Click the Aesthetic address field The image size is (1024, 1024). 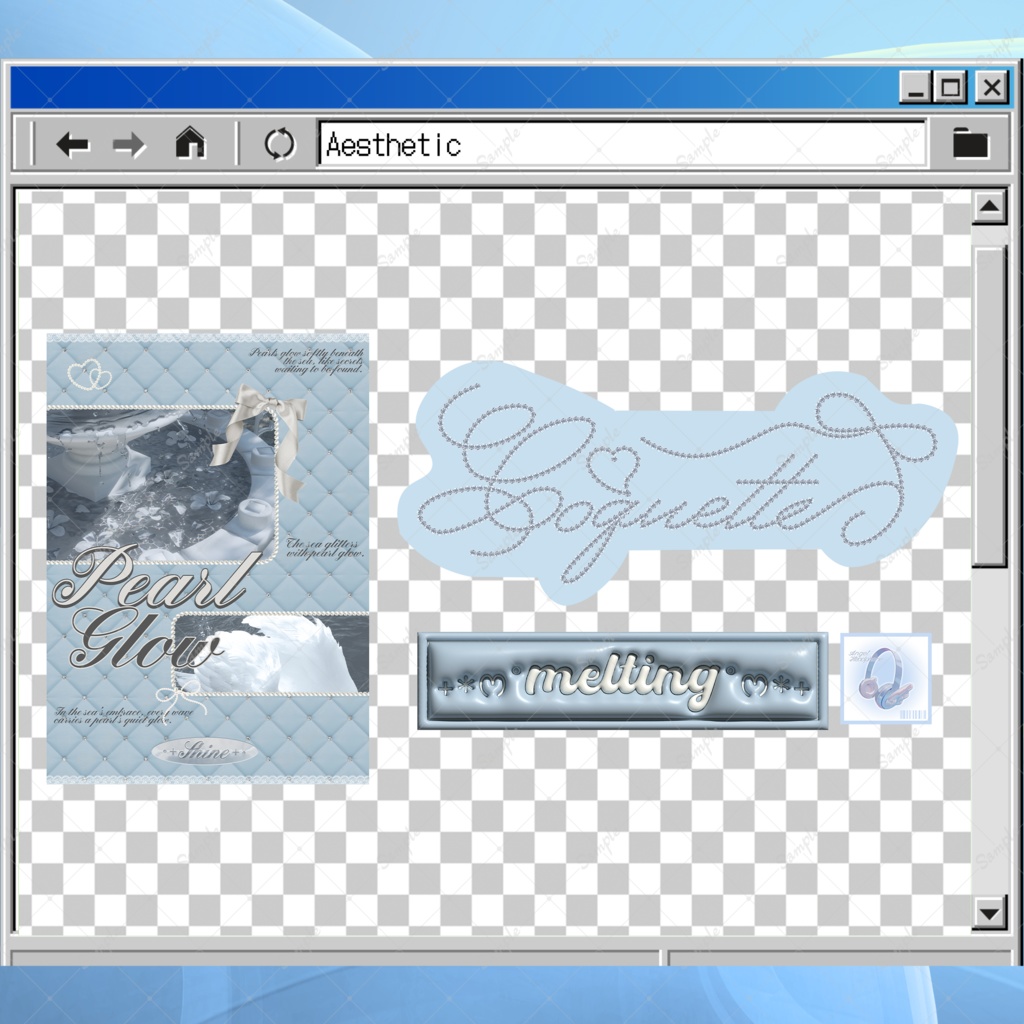622,144
